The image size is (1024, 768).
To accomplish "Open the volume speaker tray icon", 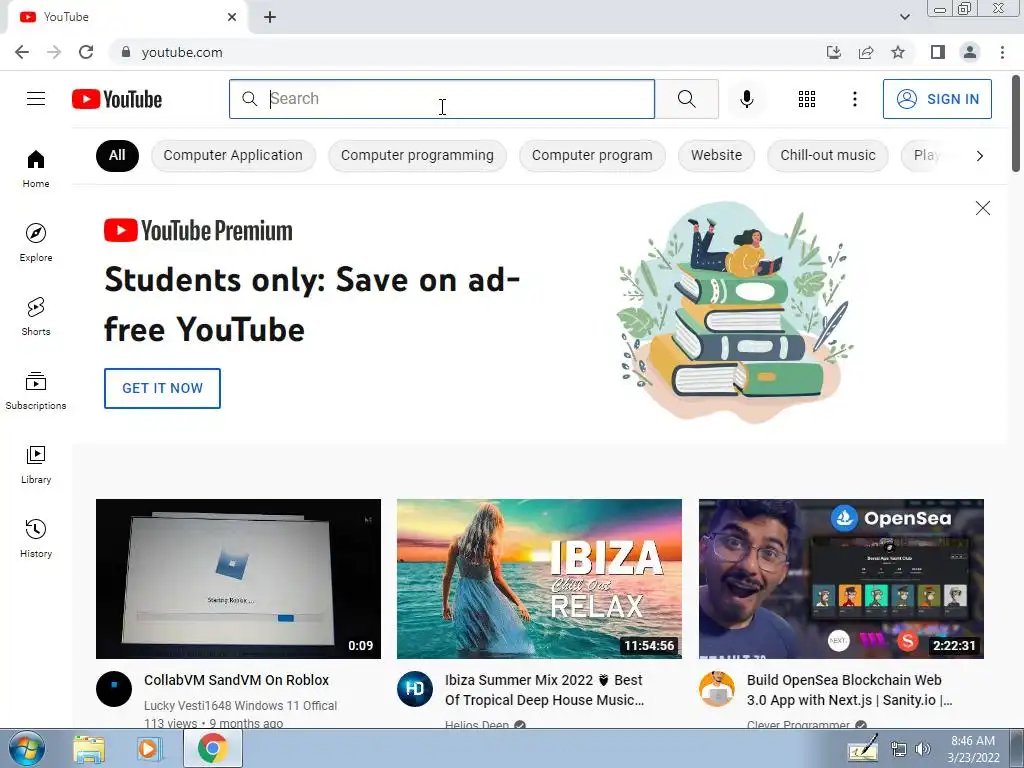I will coord(922,749).
